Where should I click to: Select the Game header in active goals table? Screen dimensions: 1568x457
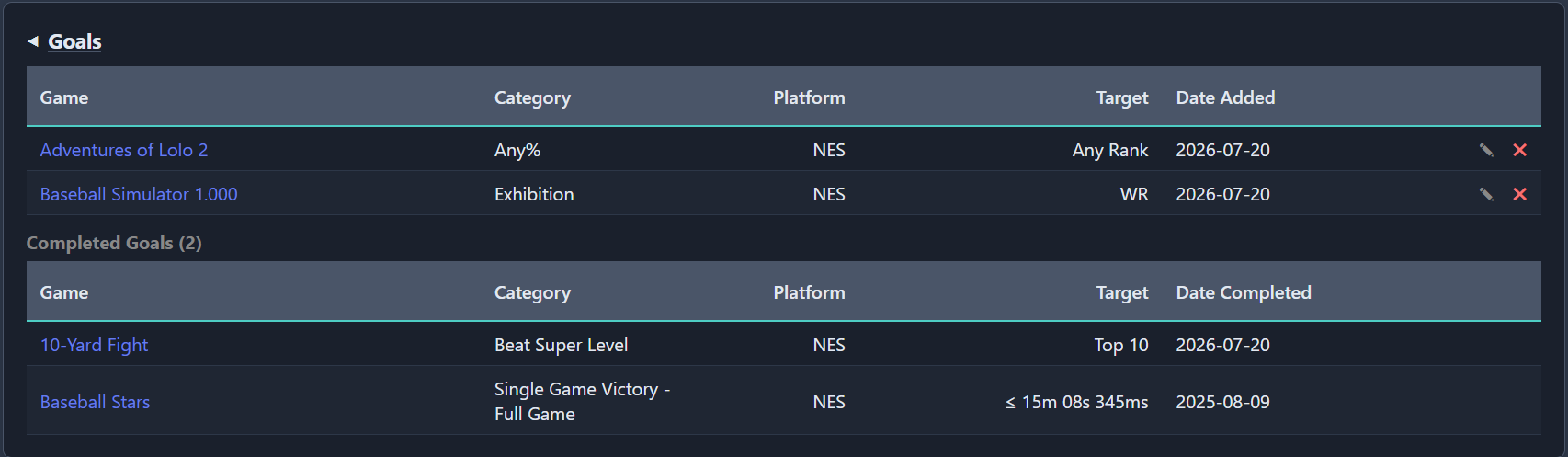point(64,97)
